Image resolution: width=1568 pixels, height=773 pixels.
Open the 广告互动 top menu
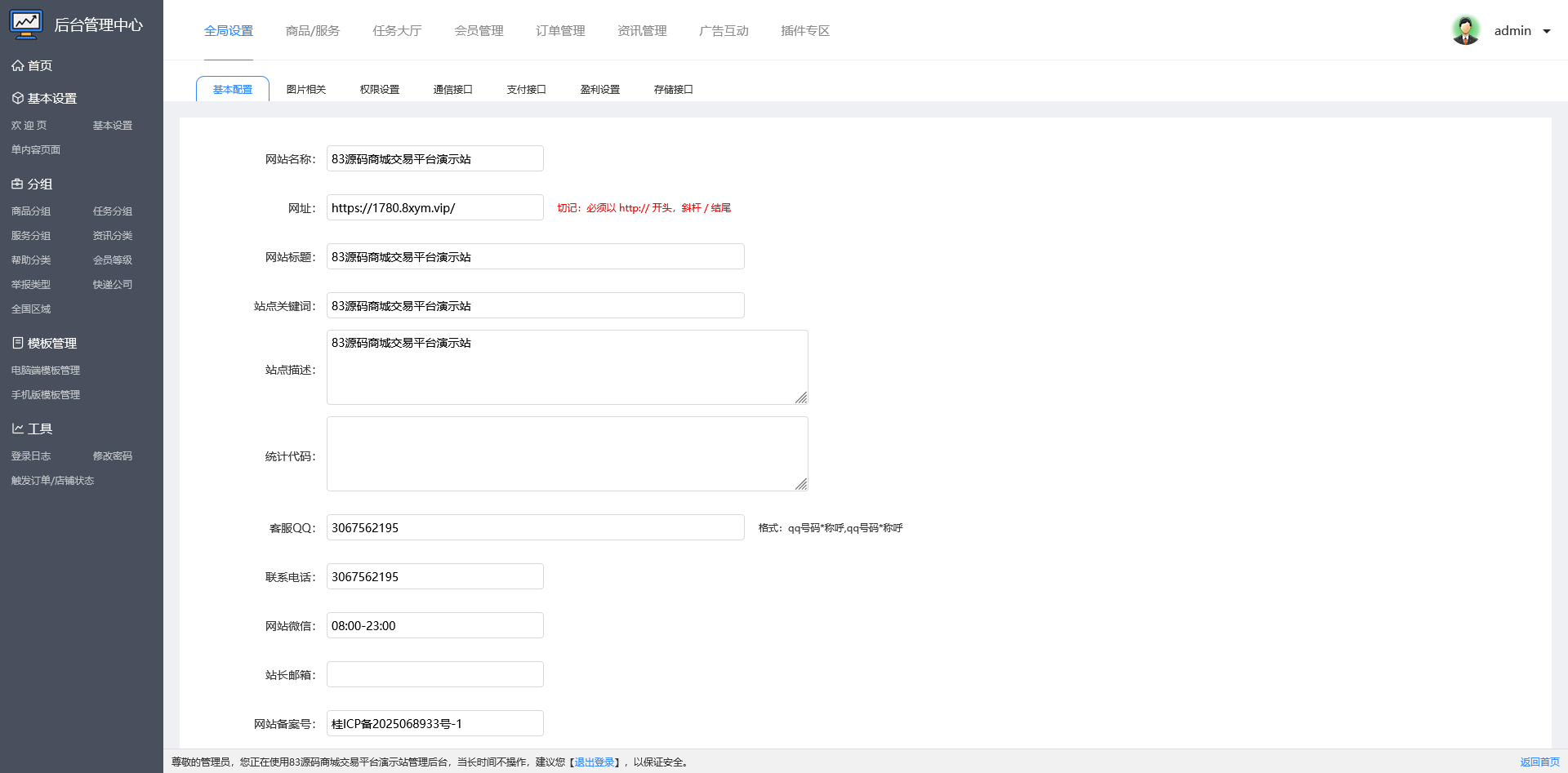point(724,31)
